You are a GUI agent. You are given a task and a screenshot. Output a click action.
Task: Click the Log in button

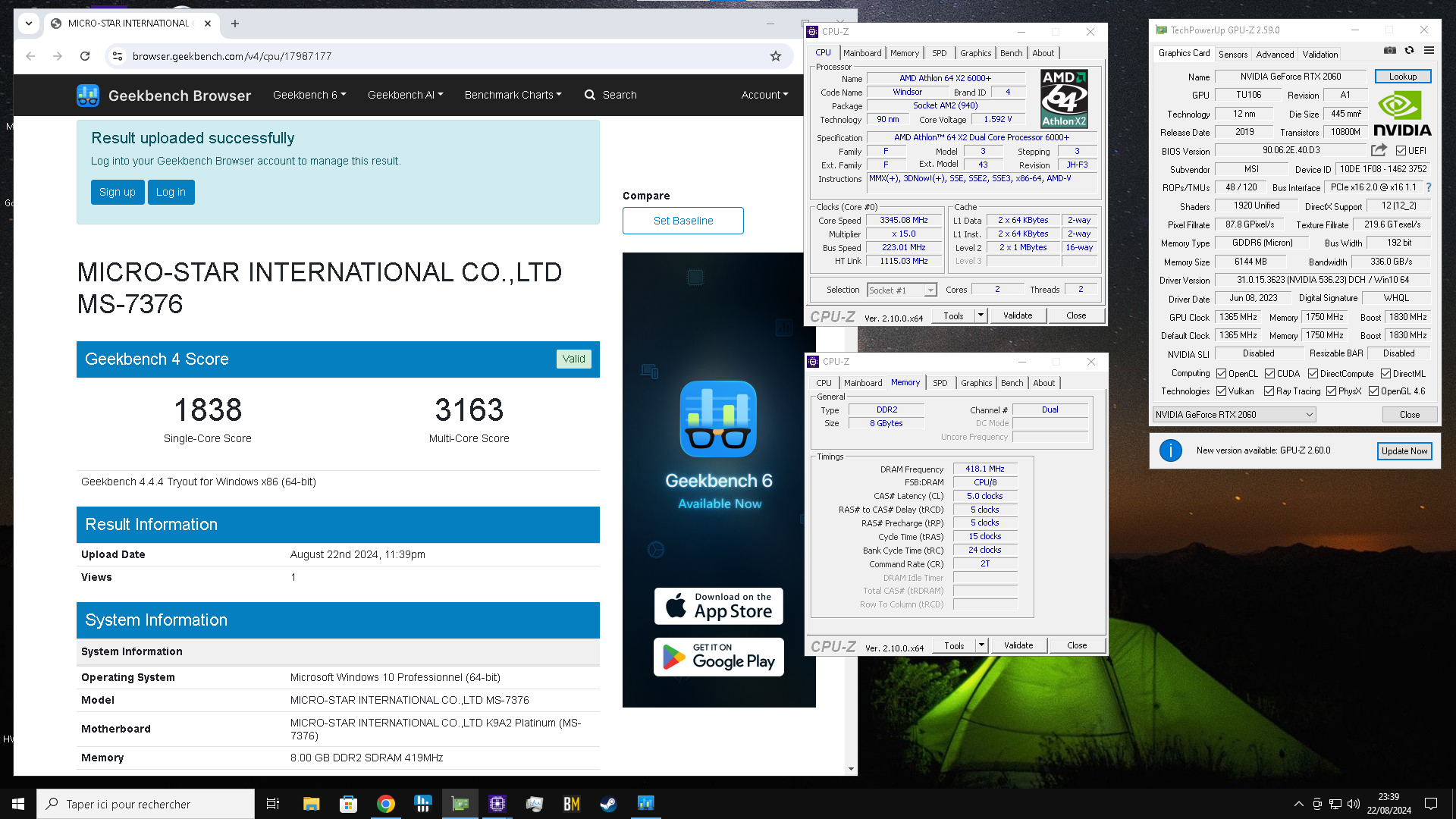(x=171, y=192)
